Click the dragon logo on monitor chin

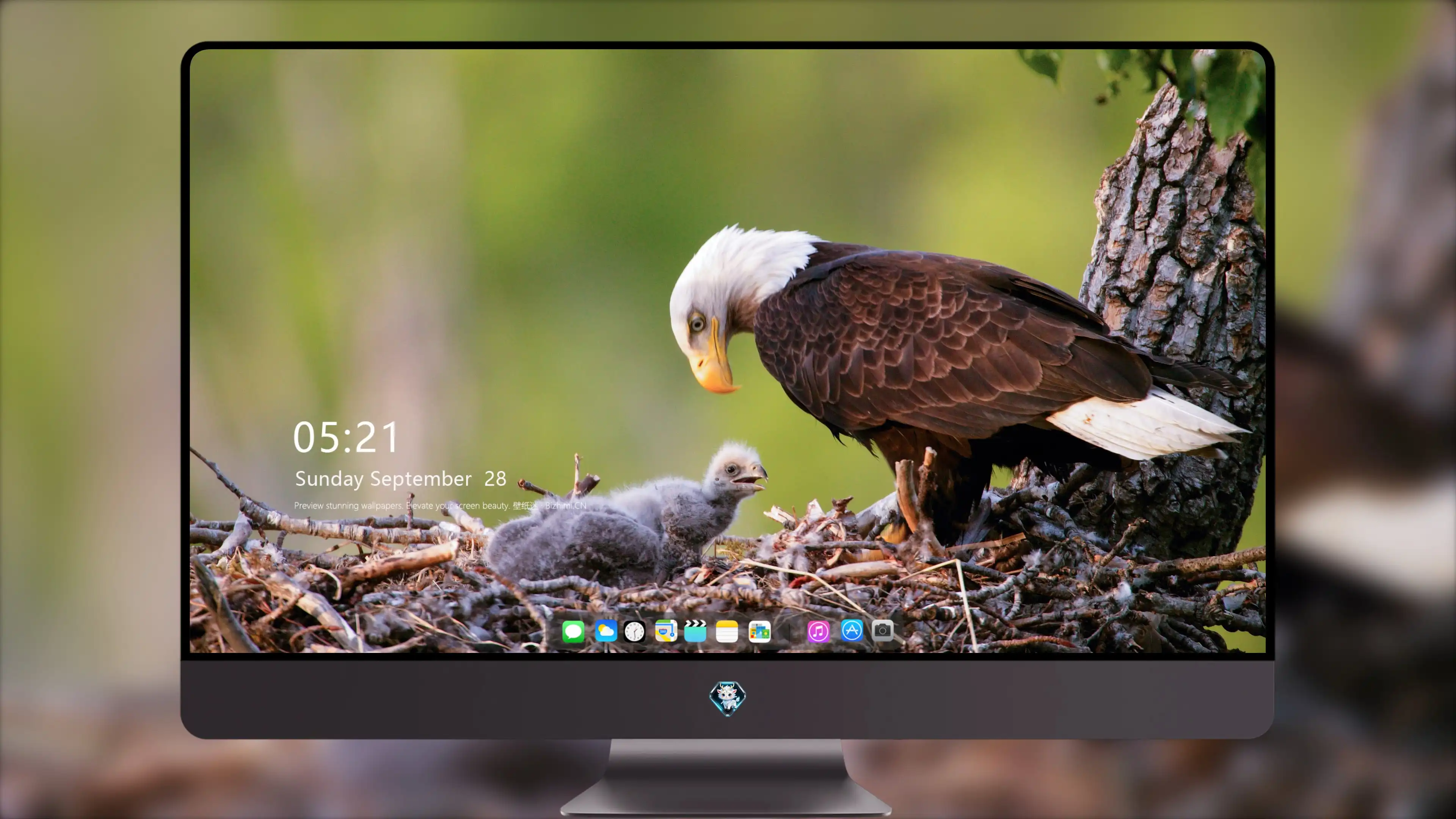(x=728, y=698)
